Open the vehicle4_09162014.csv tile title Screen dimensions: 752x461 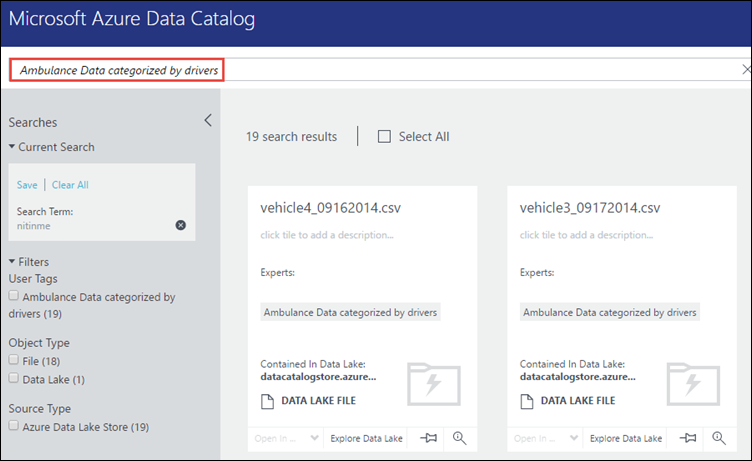point(330,208)
